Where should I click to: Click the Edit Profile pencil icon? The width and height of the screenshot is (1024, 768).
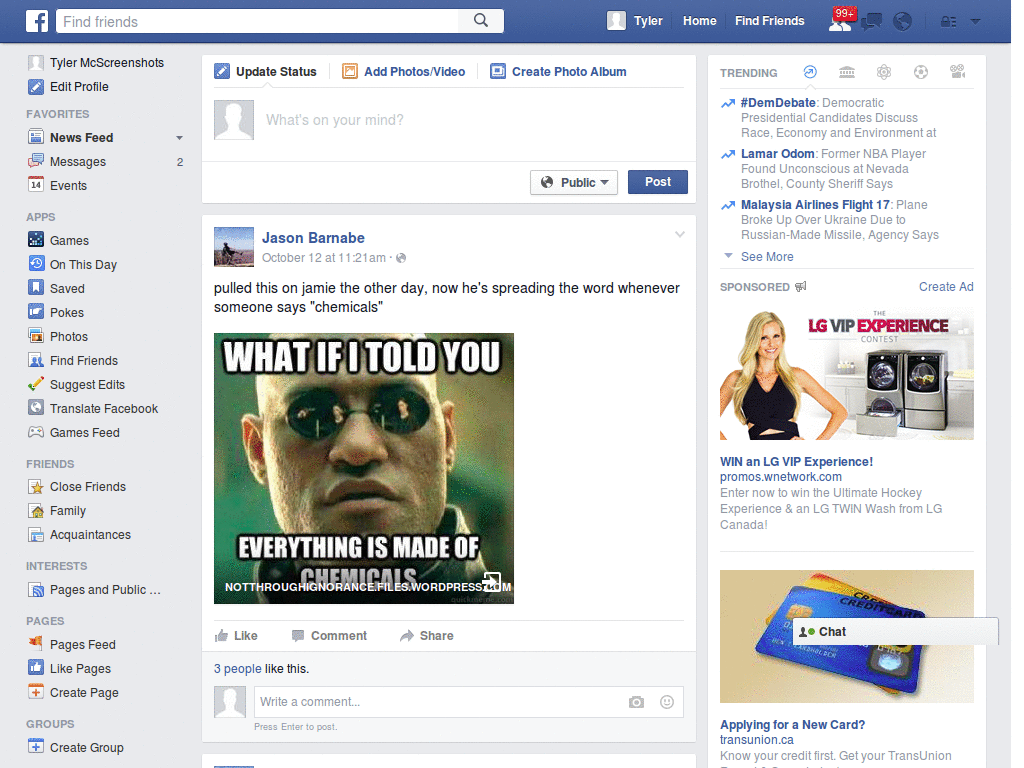[x=36, y=86]
